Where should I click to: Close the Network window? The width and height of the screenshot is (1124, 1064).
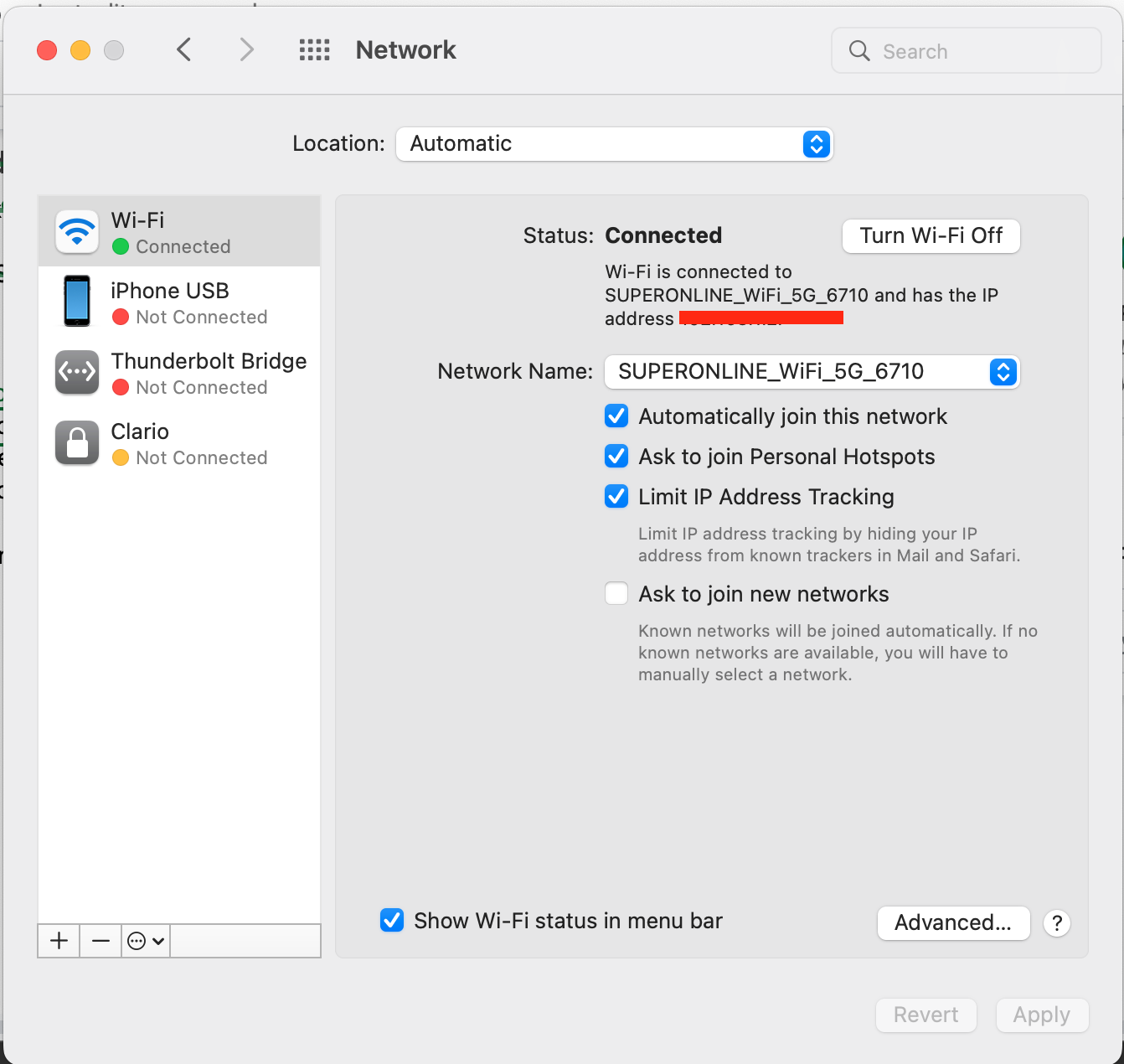(47, 50)
